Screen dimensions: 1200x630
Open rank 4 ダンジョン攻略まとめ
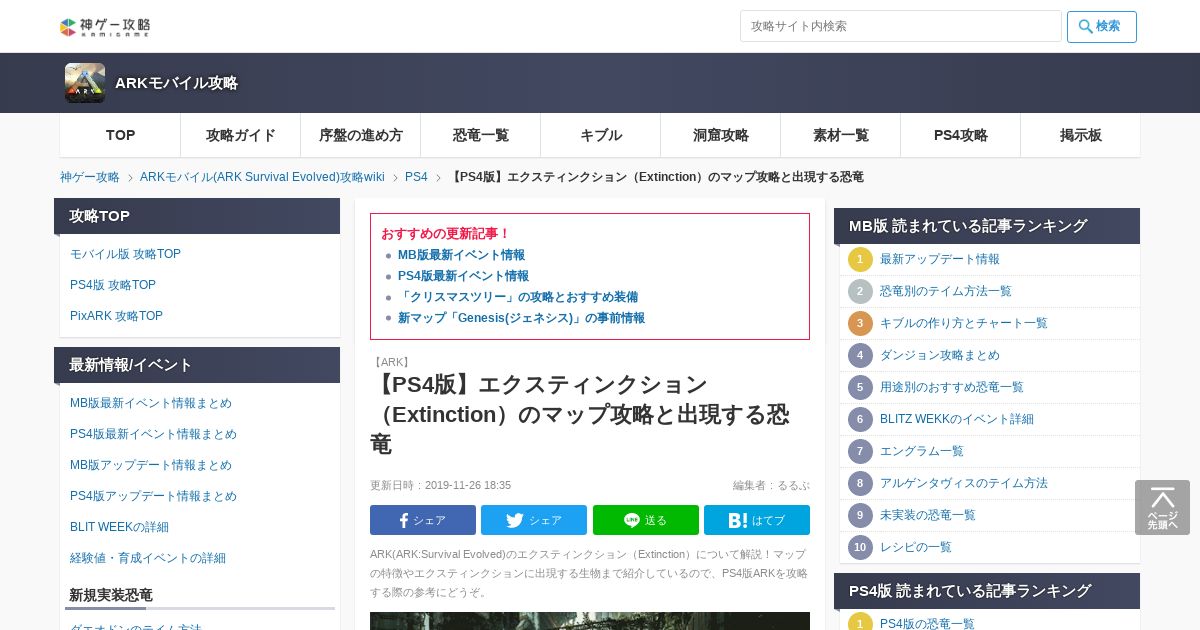(940, 355)
